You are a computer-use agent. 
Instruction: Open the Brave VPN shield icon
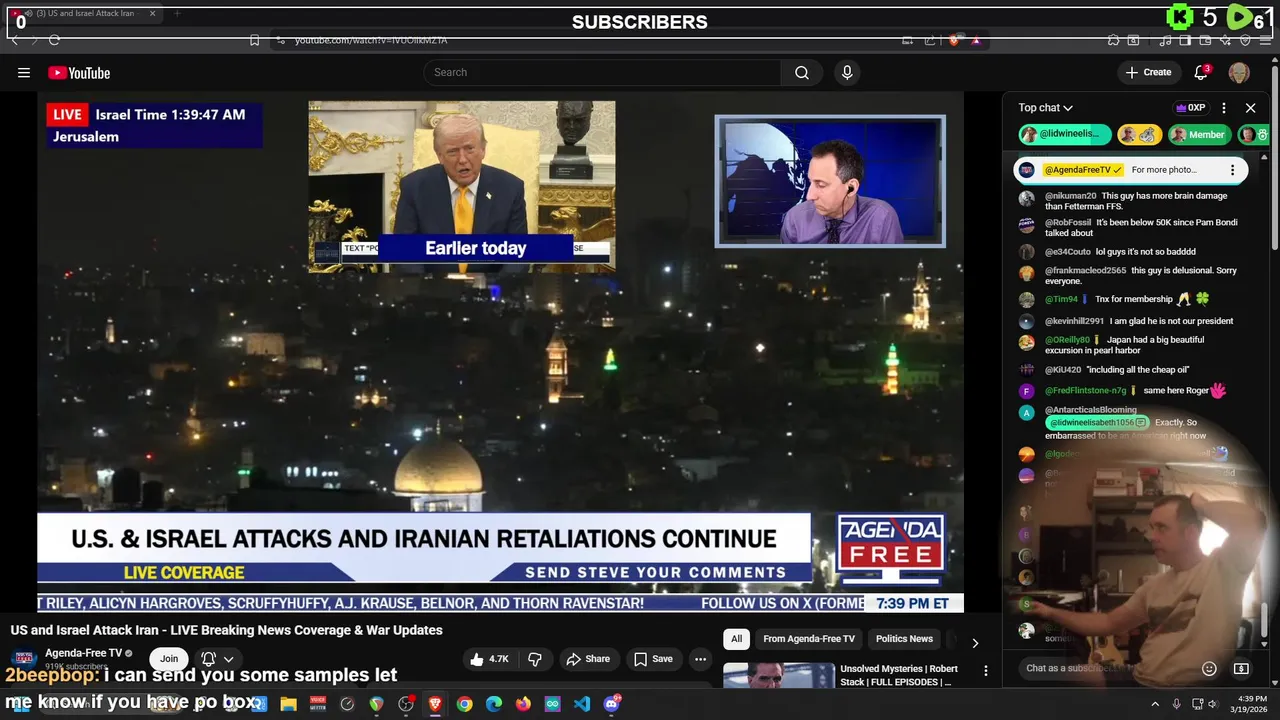pyautogui.click(x=1245, y=40)
